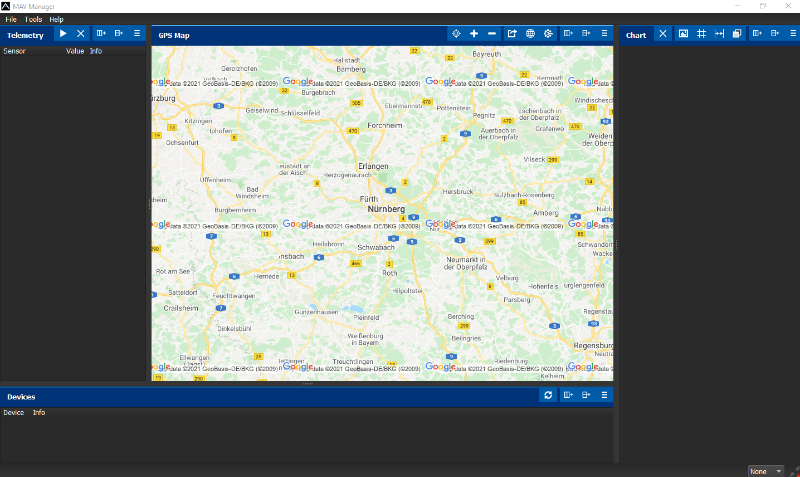The image size is (800, 477).
Task: Refresh the Devices list
Action: [x=548, y=395]
